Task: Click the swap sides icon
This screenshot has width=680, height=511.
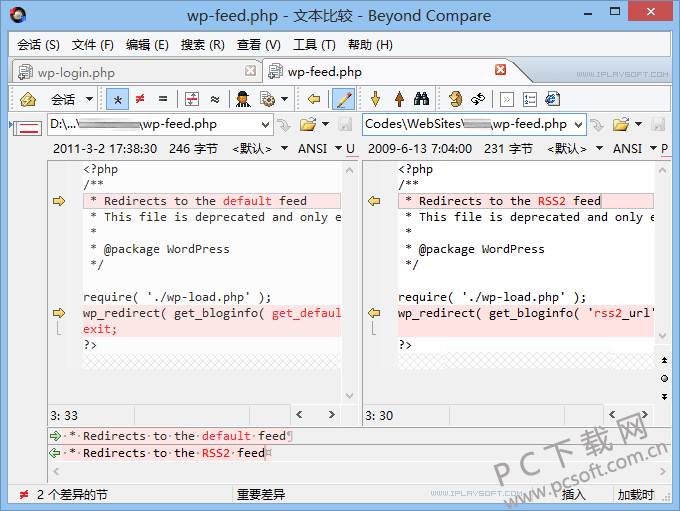Action: point(478,99)
